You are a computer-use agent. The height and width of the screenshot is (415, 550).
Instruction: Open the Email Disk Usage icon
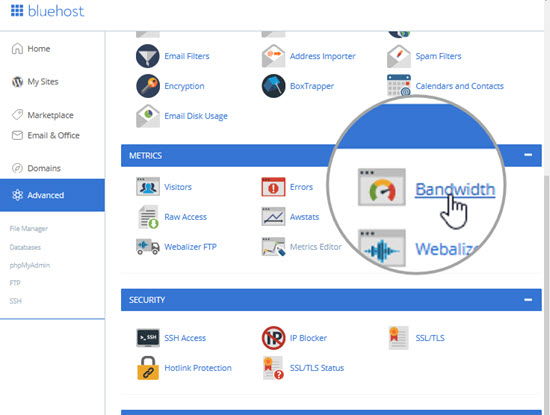click(148, 116)
